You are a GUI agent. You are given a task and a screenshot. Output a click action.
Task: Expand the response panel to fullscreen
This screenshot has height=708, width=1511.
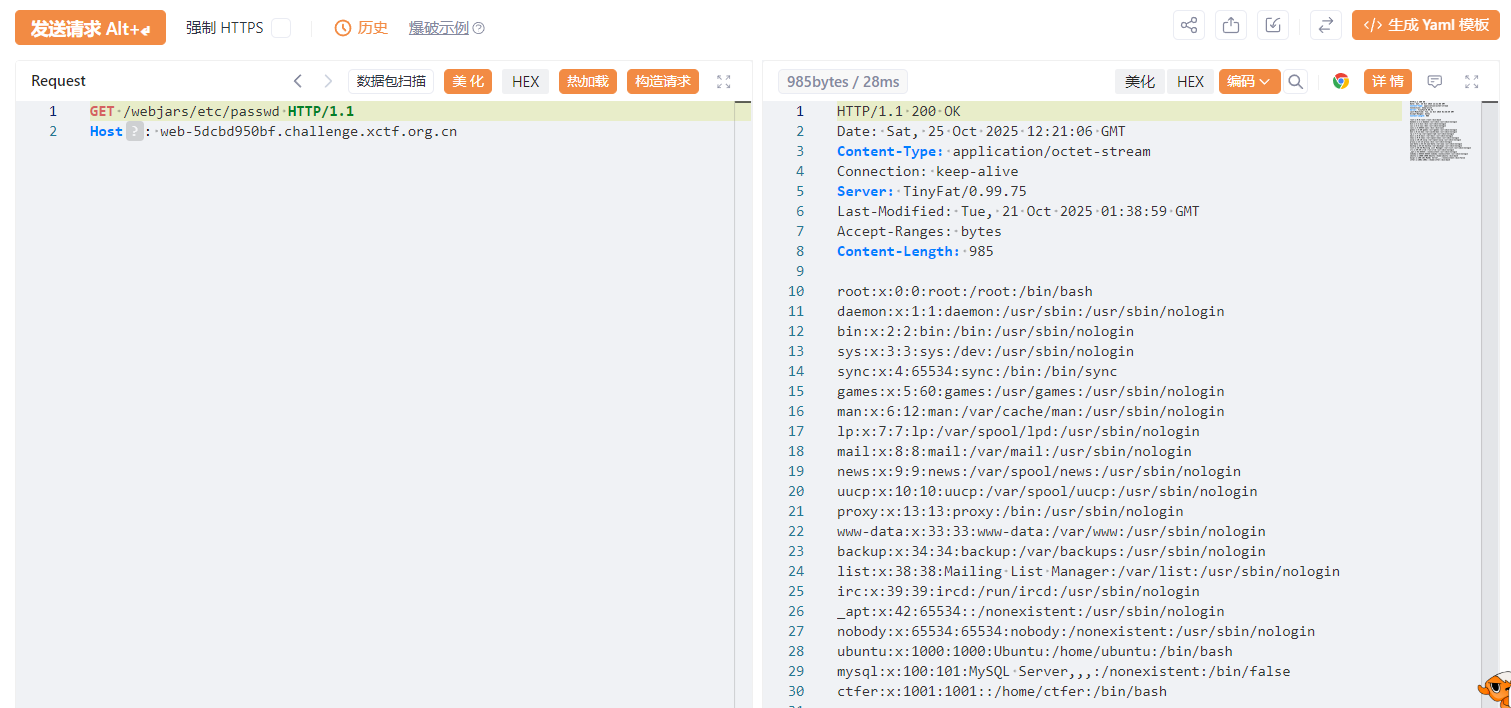[x=1471, y=82]
